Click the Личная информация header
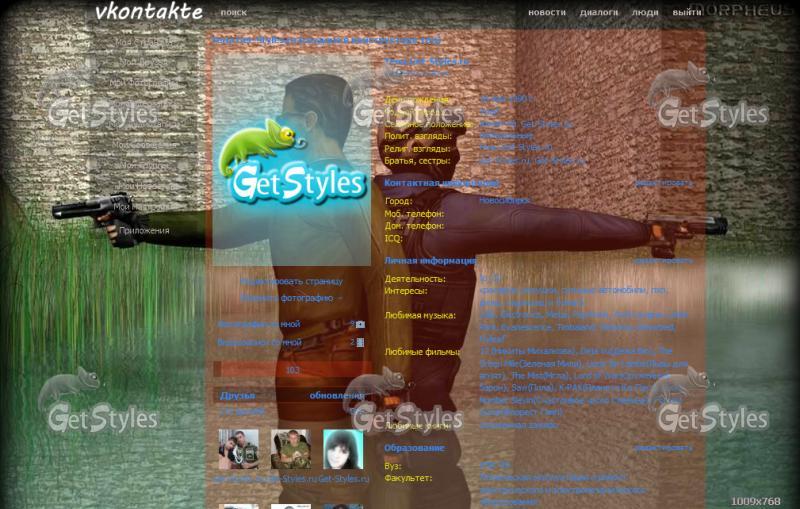800x509 pixels. [x=430, y=261]
